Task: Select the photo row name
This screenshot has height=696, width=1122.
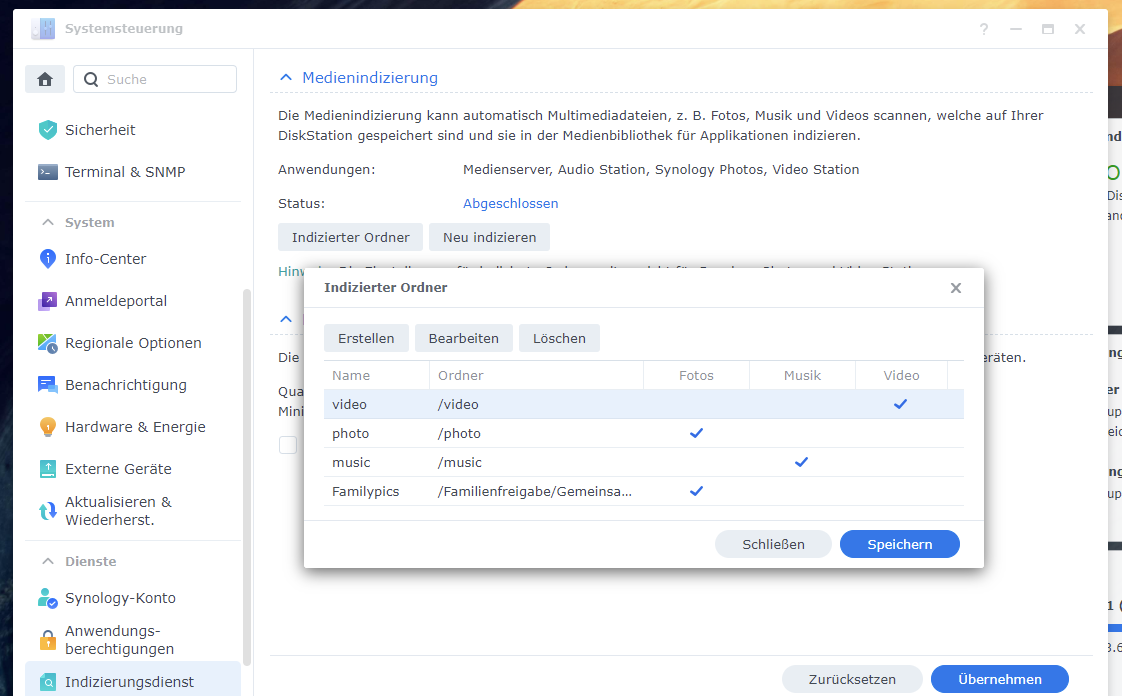Action: tap(351, 433)
